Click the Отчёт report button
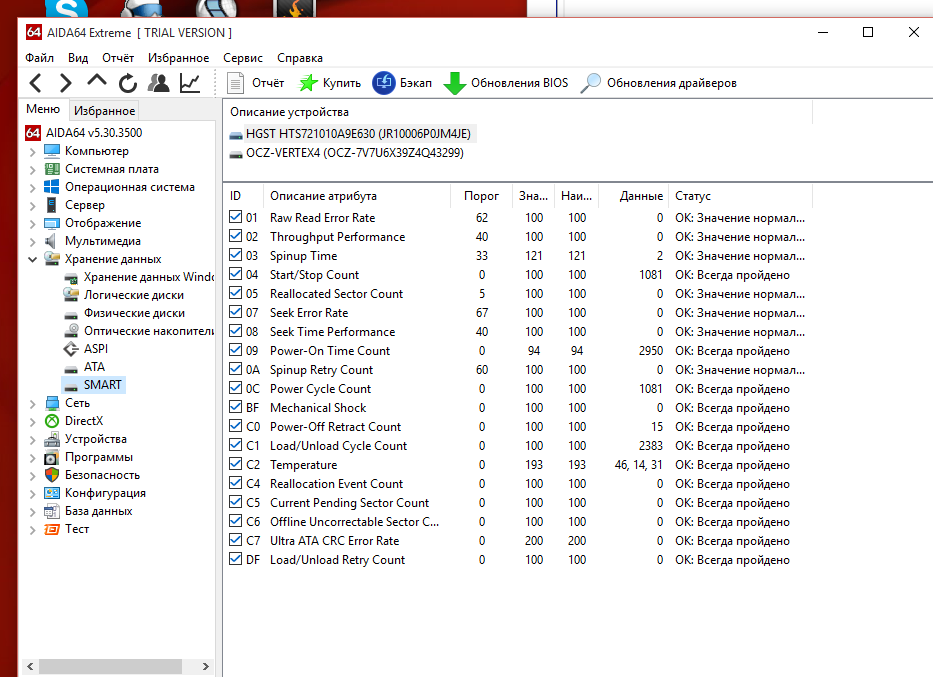This screenshot has width=933, height=677. click(x=256, y=83)
